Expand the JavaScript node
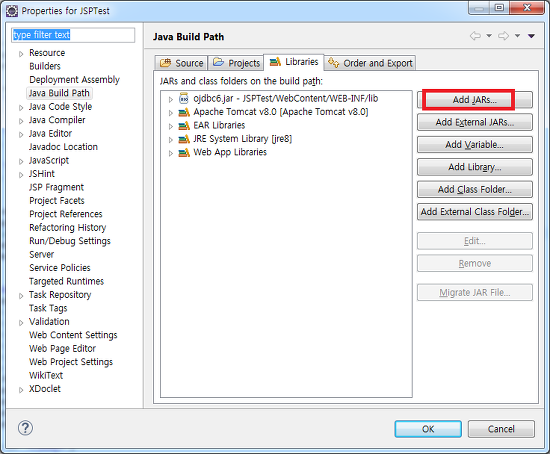This screenshot has height=454, width=550. (x=21, y=161)
